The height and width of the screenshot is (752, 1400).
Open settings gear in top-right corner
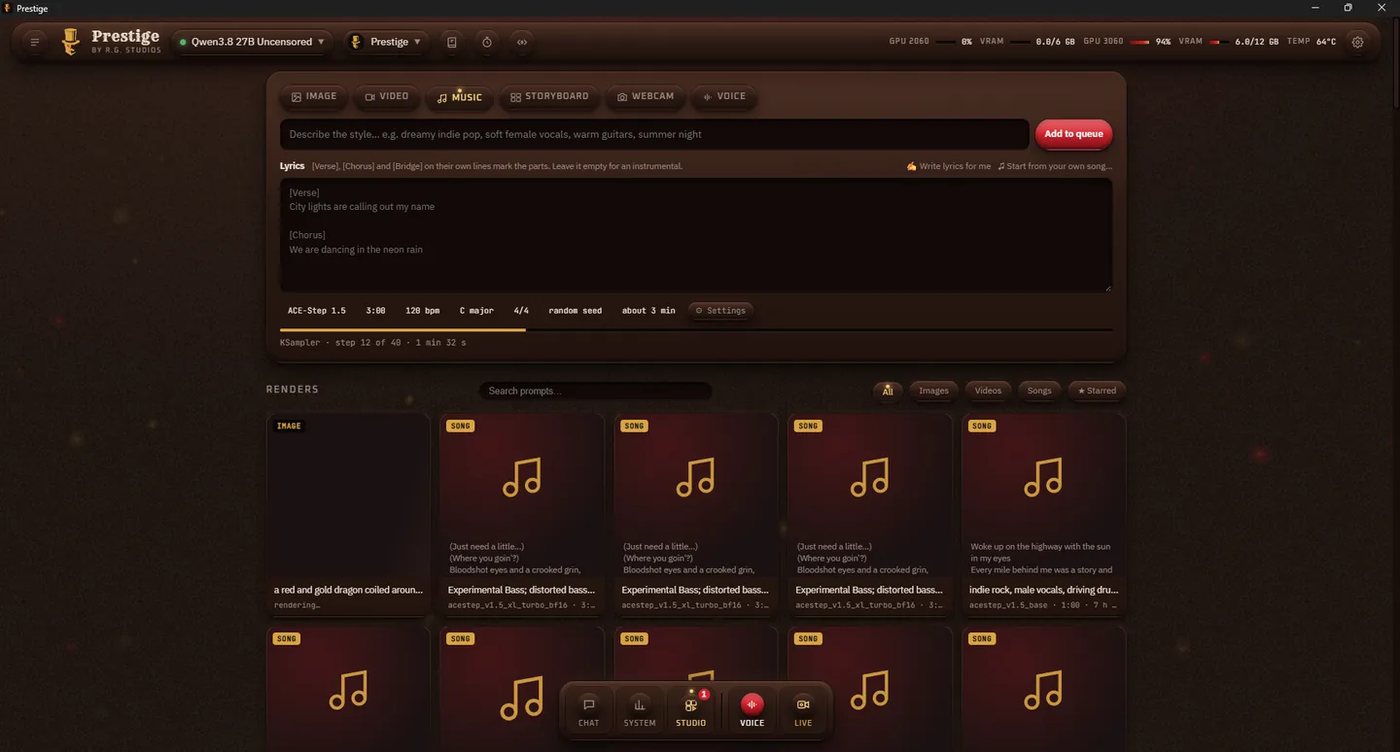(1357, 42)
